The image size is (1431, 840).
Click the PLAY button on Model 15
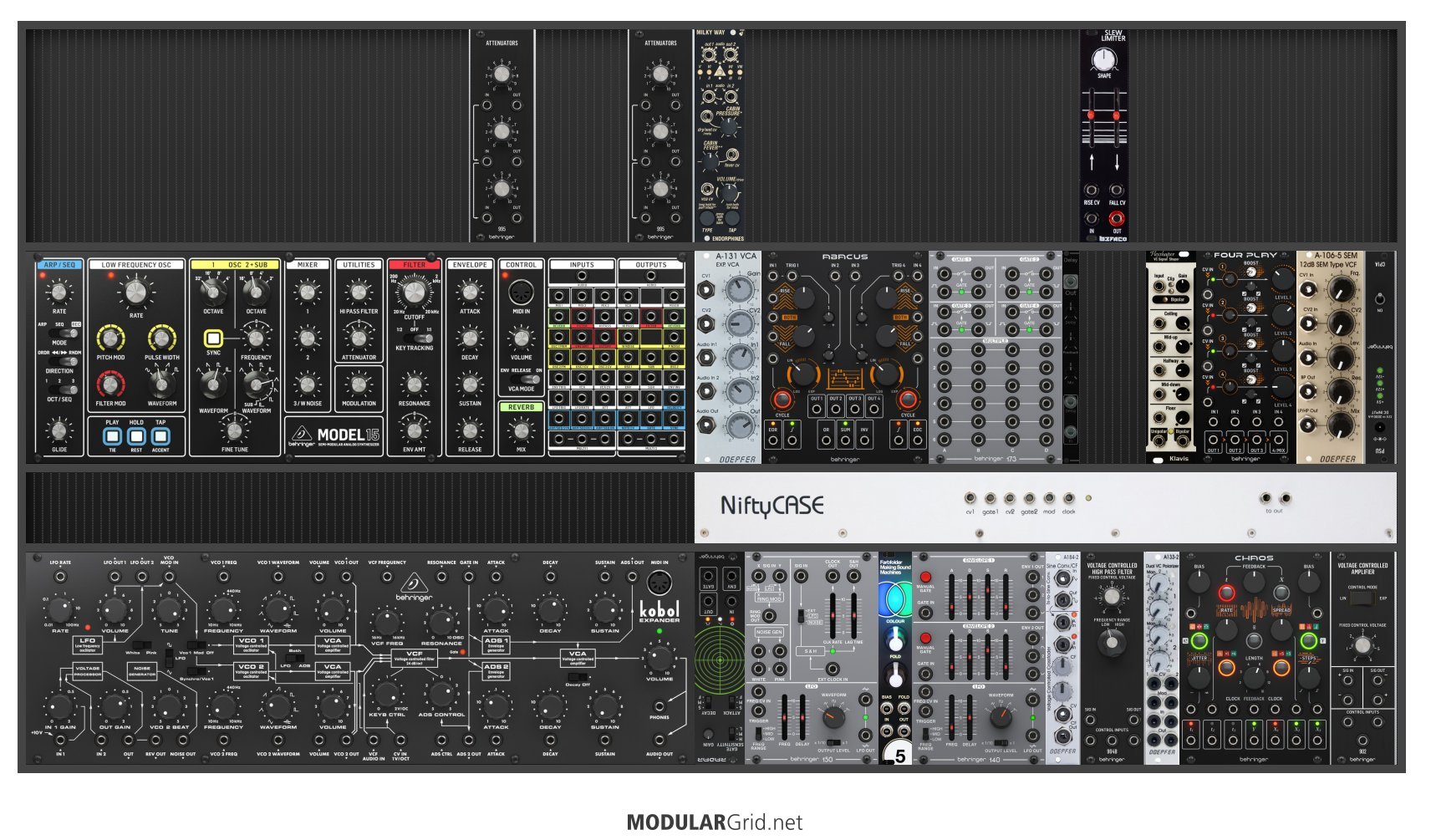tap(113, 435)
